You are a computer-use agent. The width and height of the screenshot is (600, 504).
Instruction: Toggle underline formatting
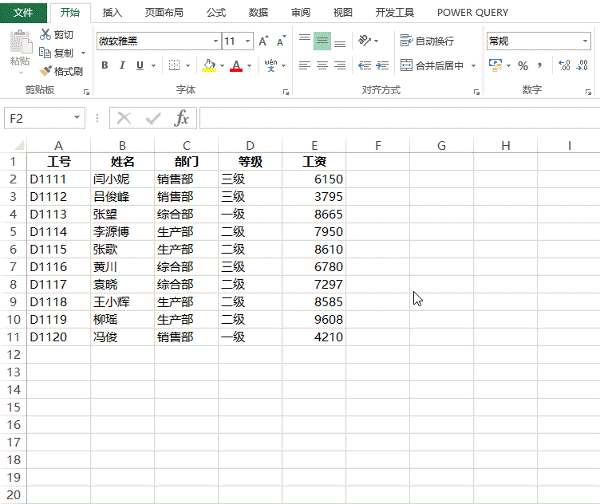click(x=140, y=65)
